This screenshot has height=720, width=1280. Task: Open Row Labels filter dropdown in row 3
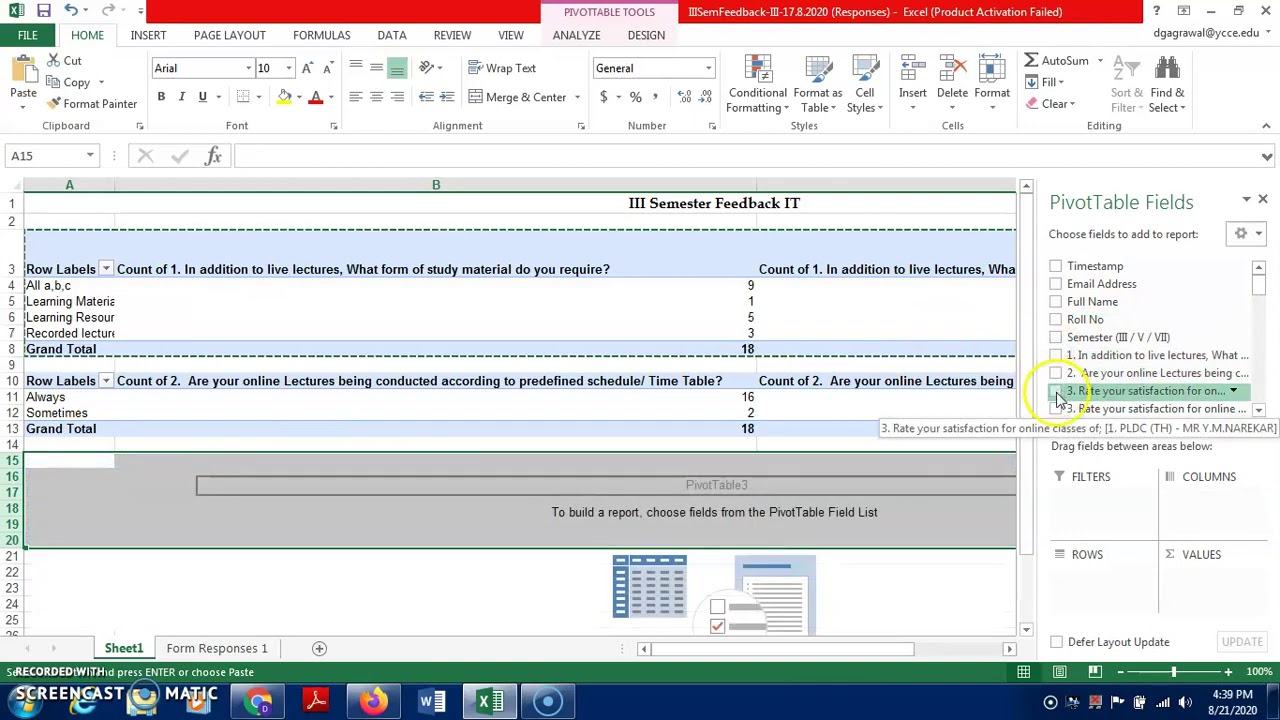coord(105,269)
